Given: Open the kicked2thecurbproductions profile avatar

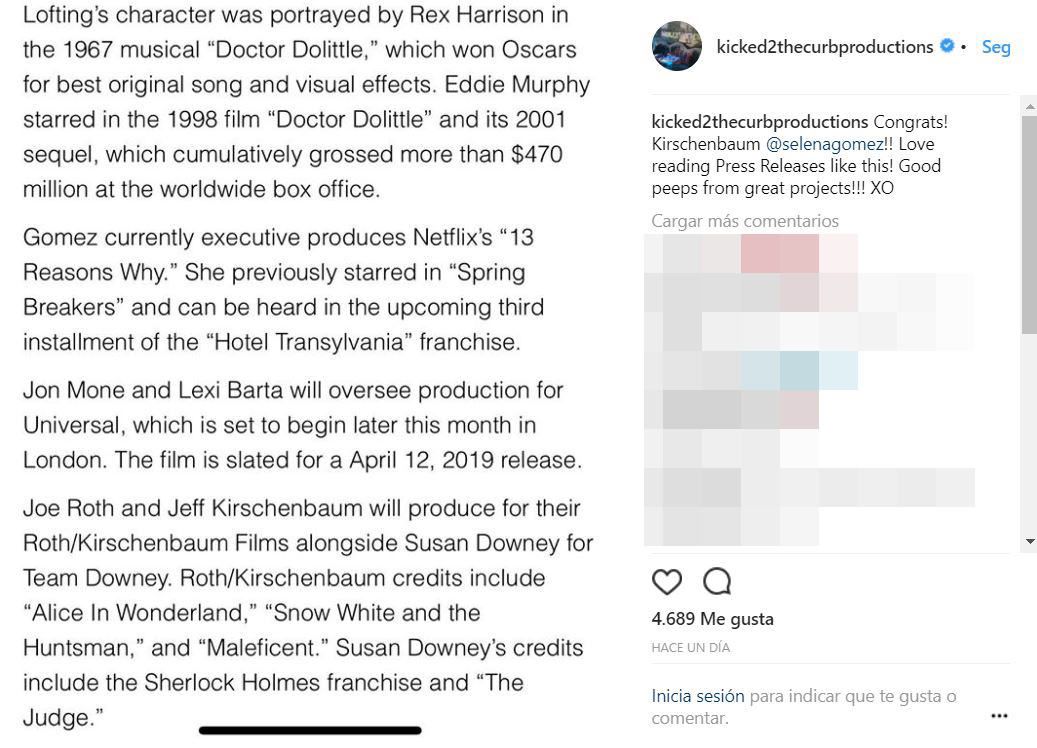Looking at the screenshot, I should [x=677, y=46].
